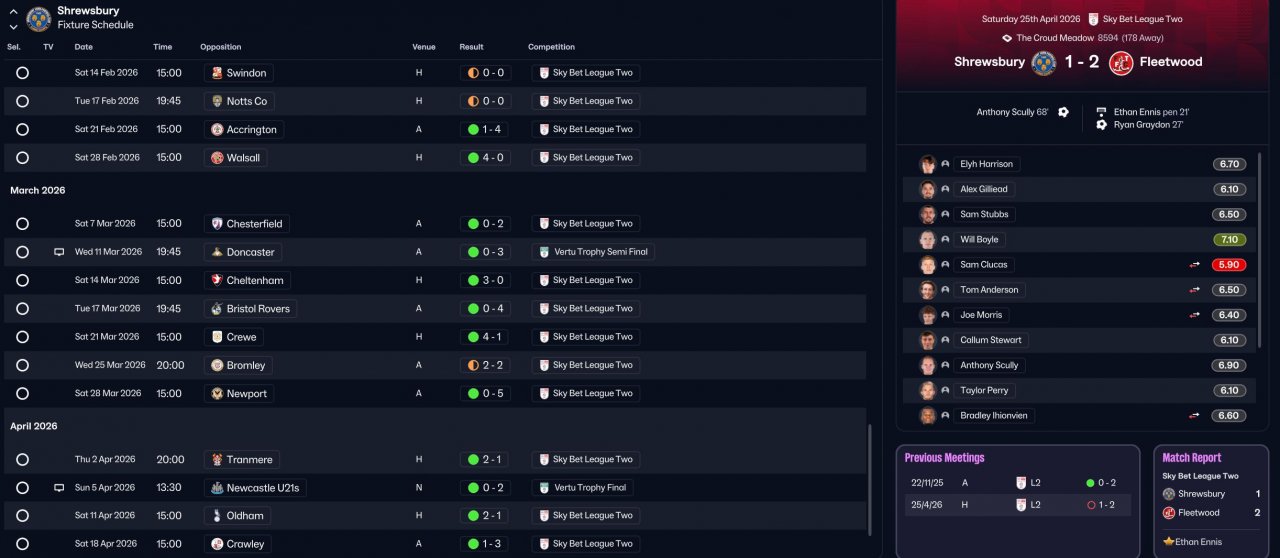Click the Swindon club badge
1280x558 pixels.
point(217,73)
